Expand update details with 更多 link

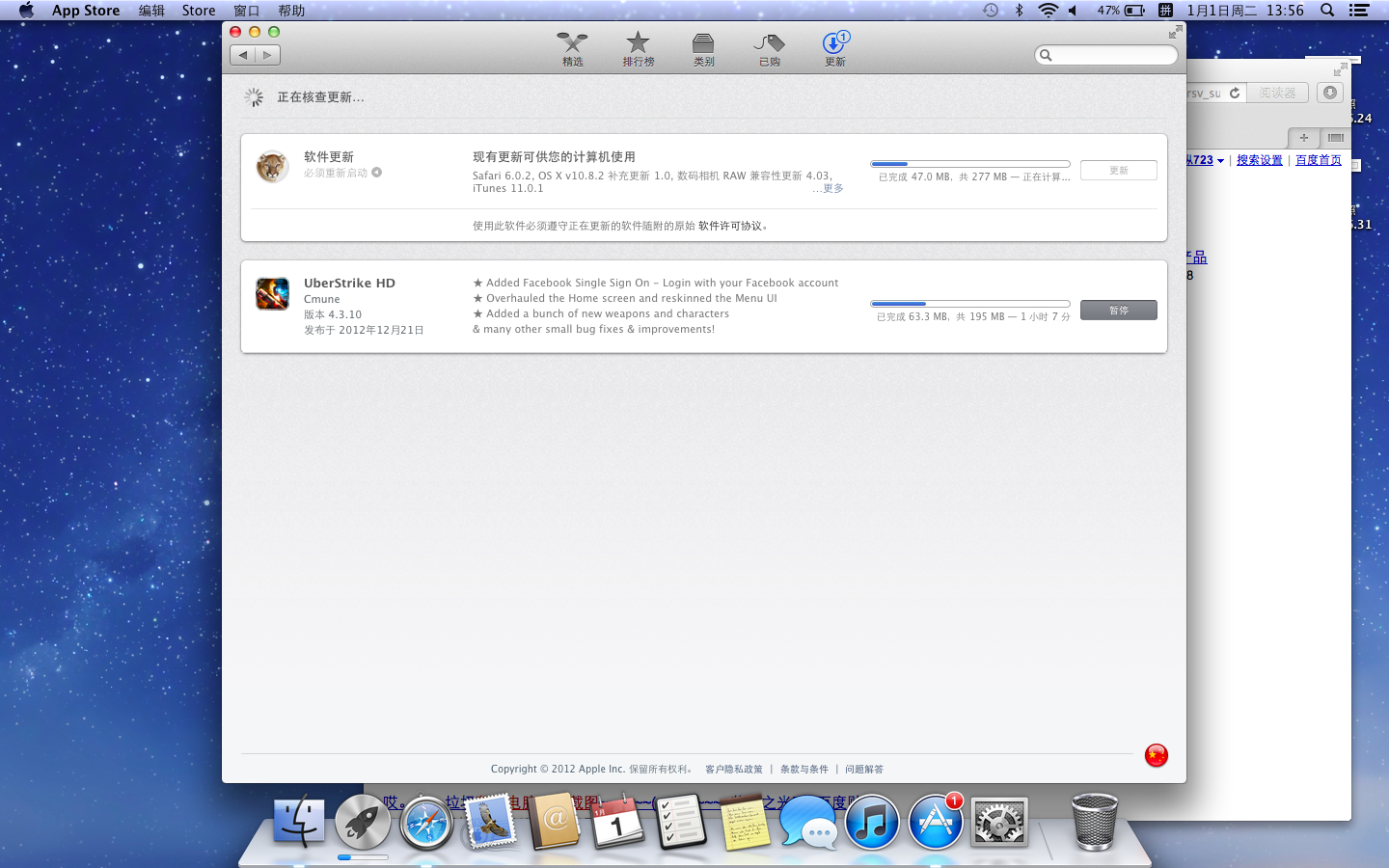[x=832, y=189]
